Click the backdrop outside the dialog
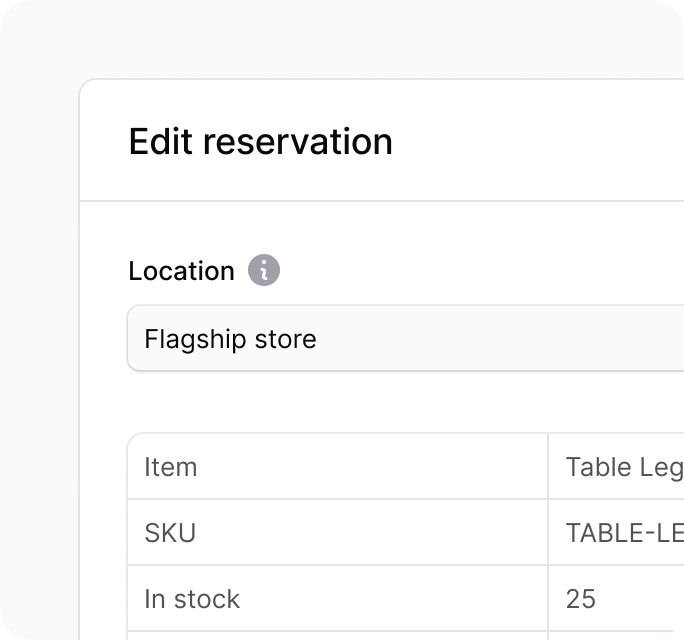The height and width of the screenshot is (640, 684). [40, 350]
